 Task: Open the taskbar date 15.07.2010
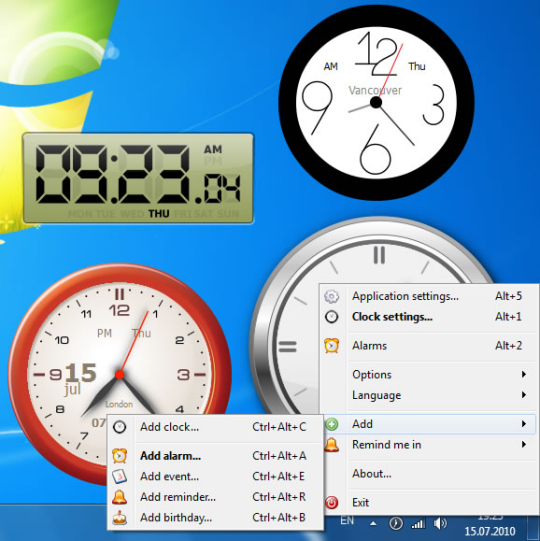[x=490, y=531]
